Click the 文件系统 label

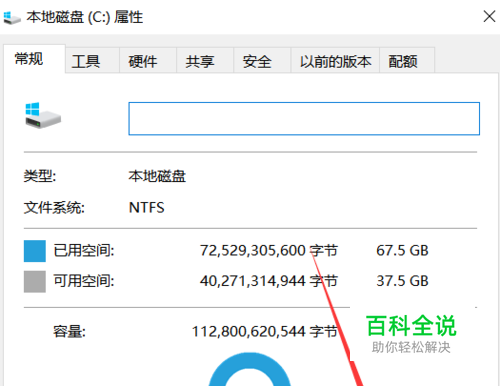pos(54,208)
